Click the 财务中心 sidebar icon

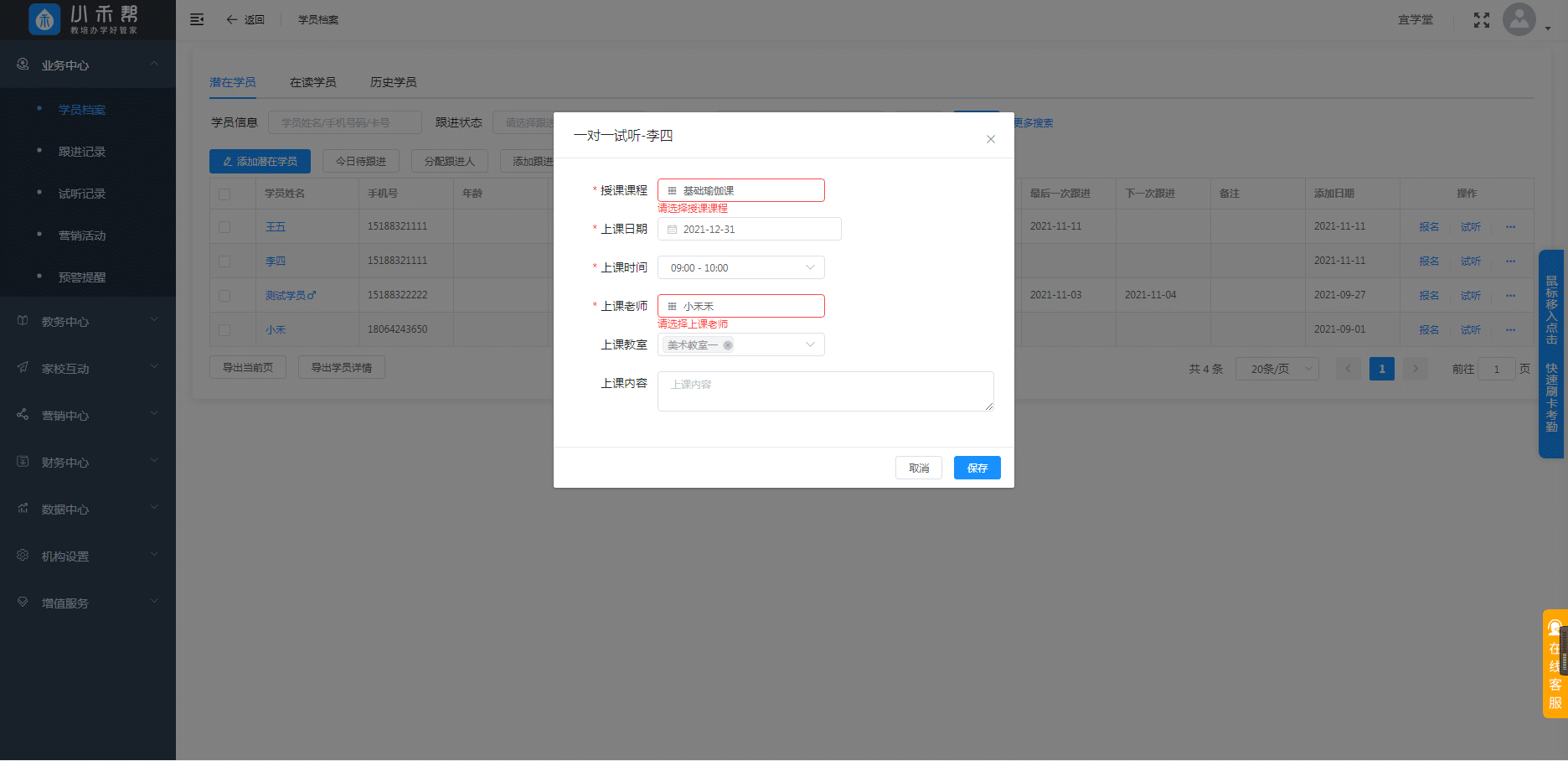[x=23, y=462]
